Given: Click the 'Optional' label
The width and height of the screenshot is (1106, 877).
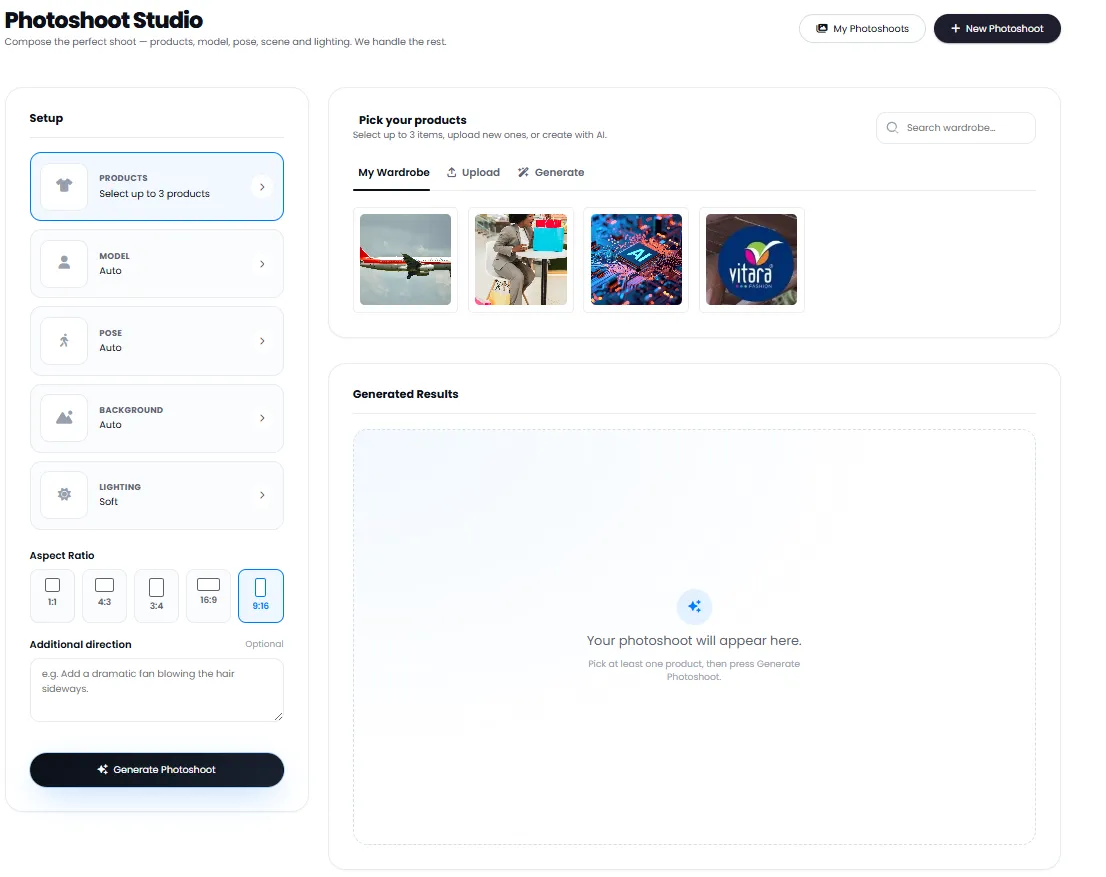Looking at the screenshot, I should [265, 643].
